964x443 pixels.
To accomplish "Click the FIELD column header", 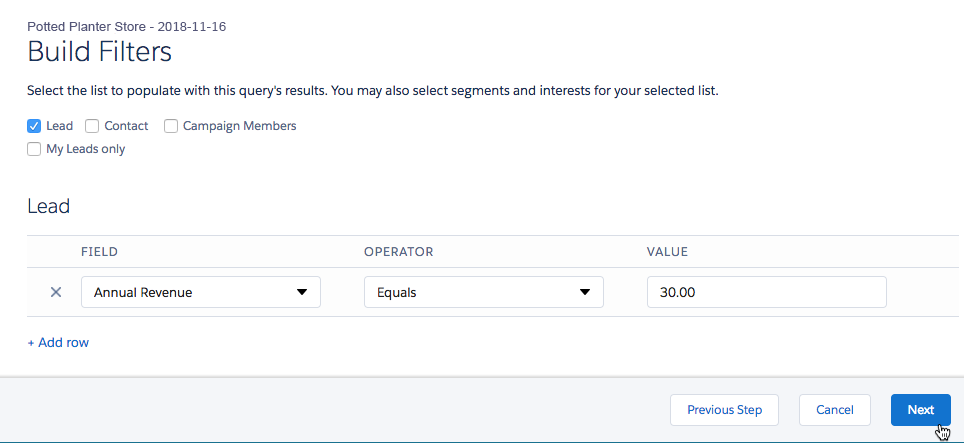I will tap(99, 251).
